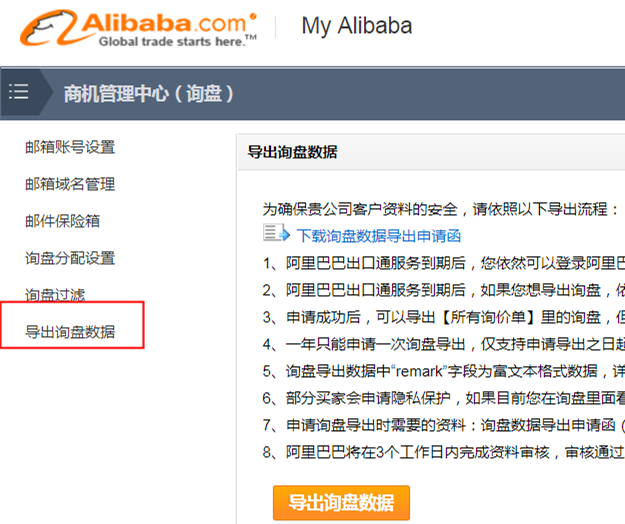625x524 pixels.
Task: Click the safety notice line 为确保贵公司客户资料的安全
Action: pos(440,210)
